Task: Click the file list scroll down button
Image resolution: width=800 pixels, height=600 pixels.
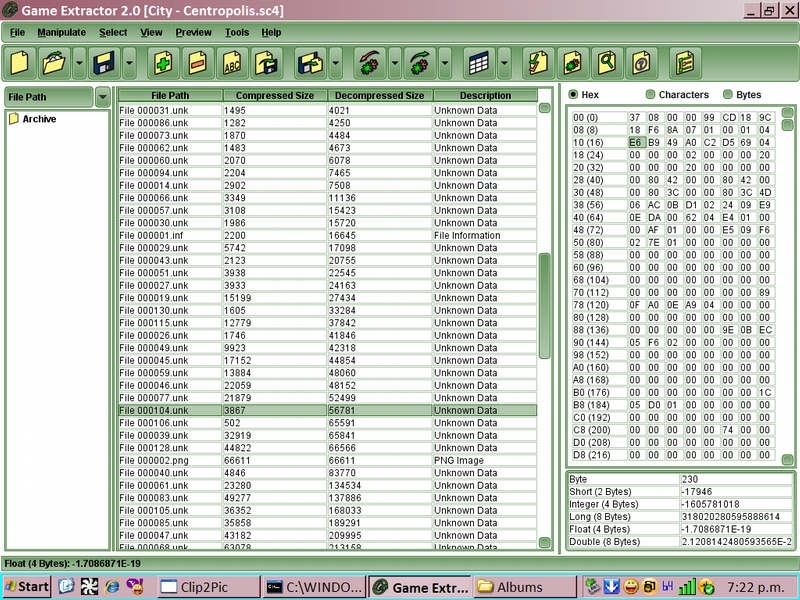Action: [545, 542]
